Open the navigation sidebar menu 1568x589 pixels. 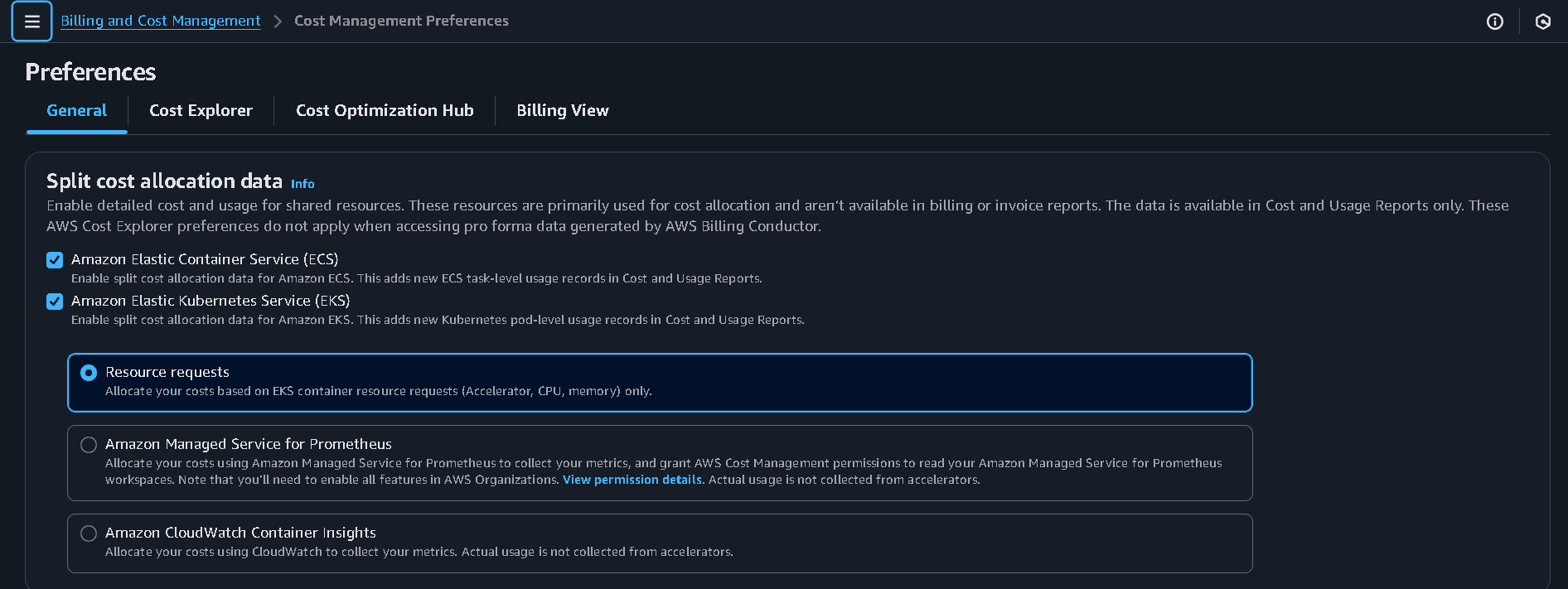(x=31, y=21)
